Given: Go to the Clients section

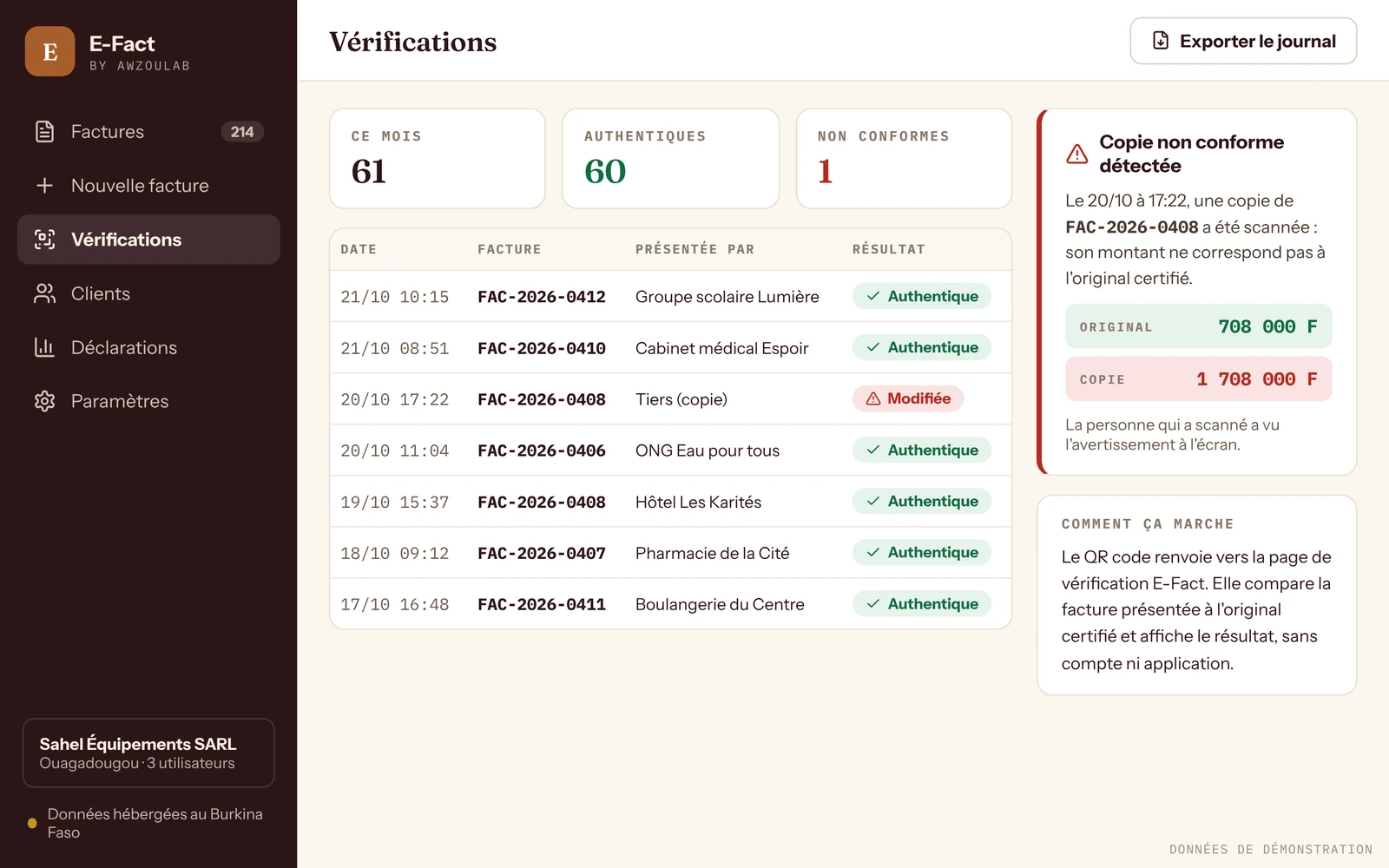Looking at the screenshot, I should point(148,293).
